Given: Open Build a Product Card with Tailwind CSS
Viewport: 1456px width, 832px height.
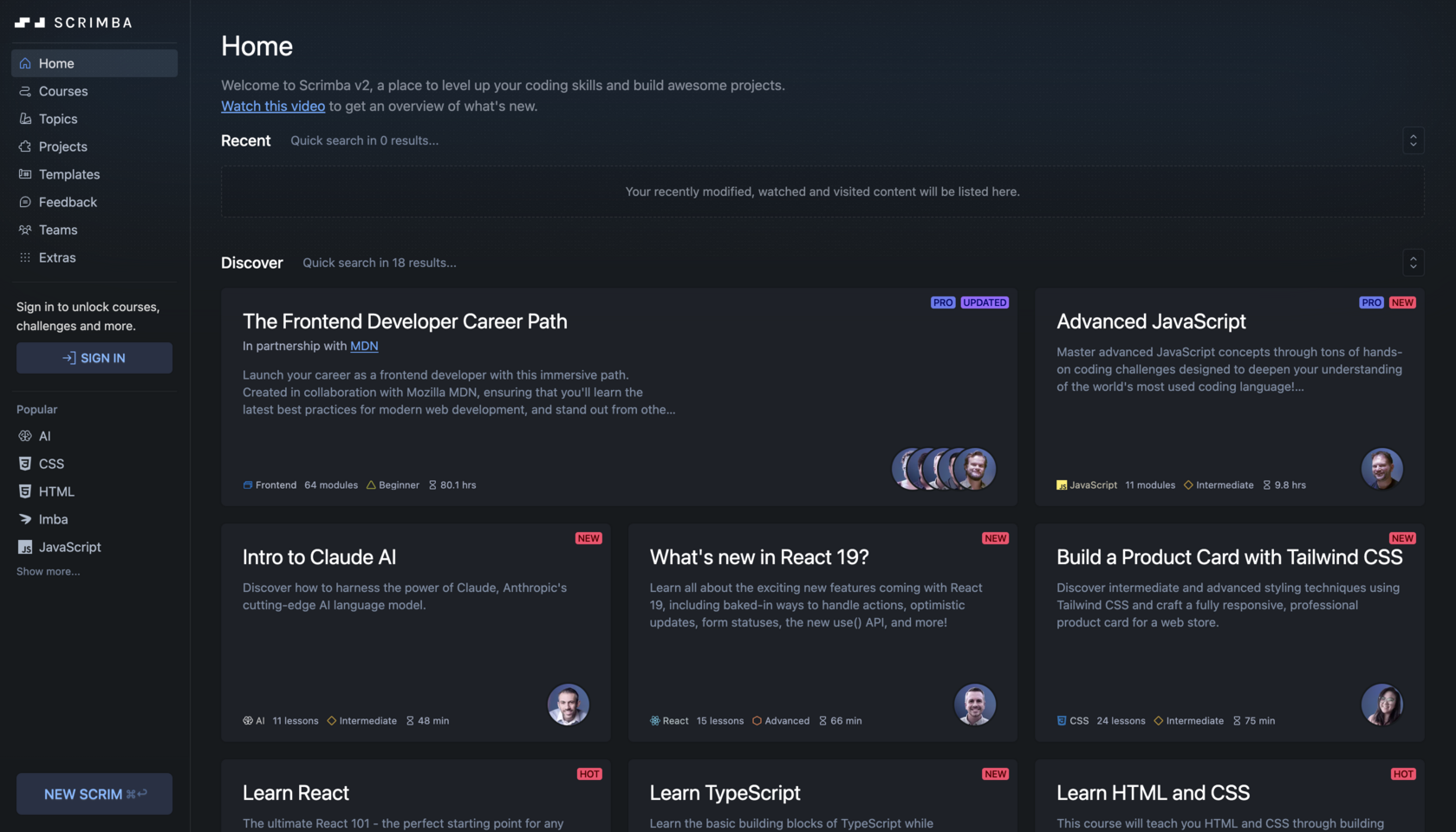Looking at the screenshot, I should click(1229, 557).
